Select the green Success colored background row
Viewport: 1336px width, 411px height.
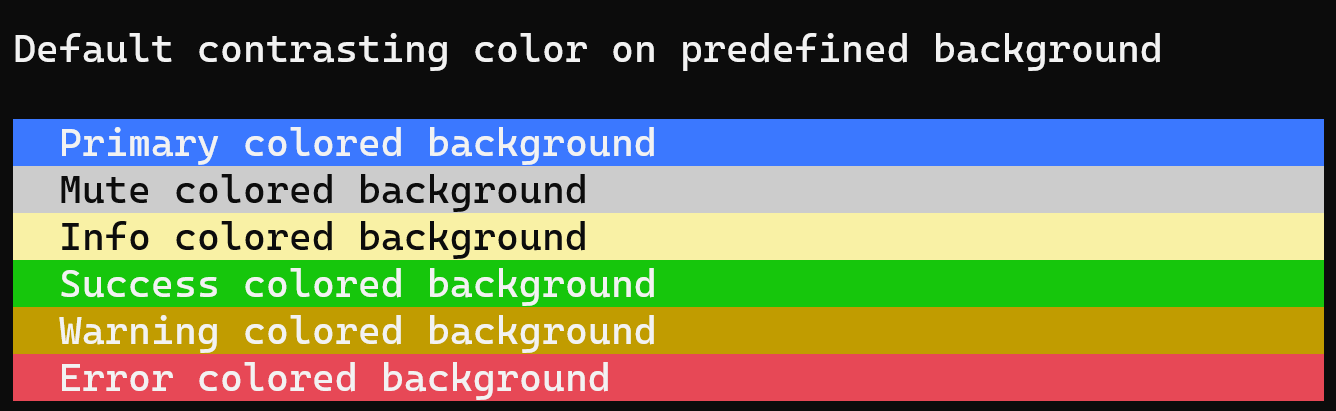pyautogui.click(x=668, y=284)
